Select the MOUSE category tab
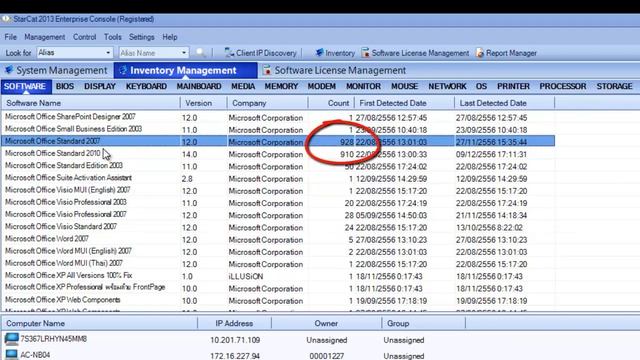 coord(404,87)
